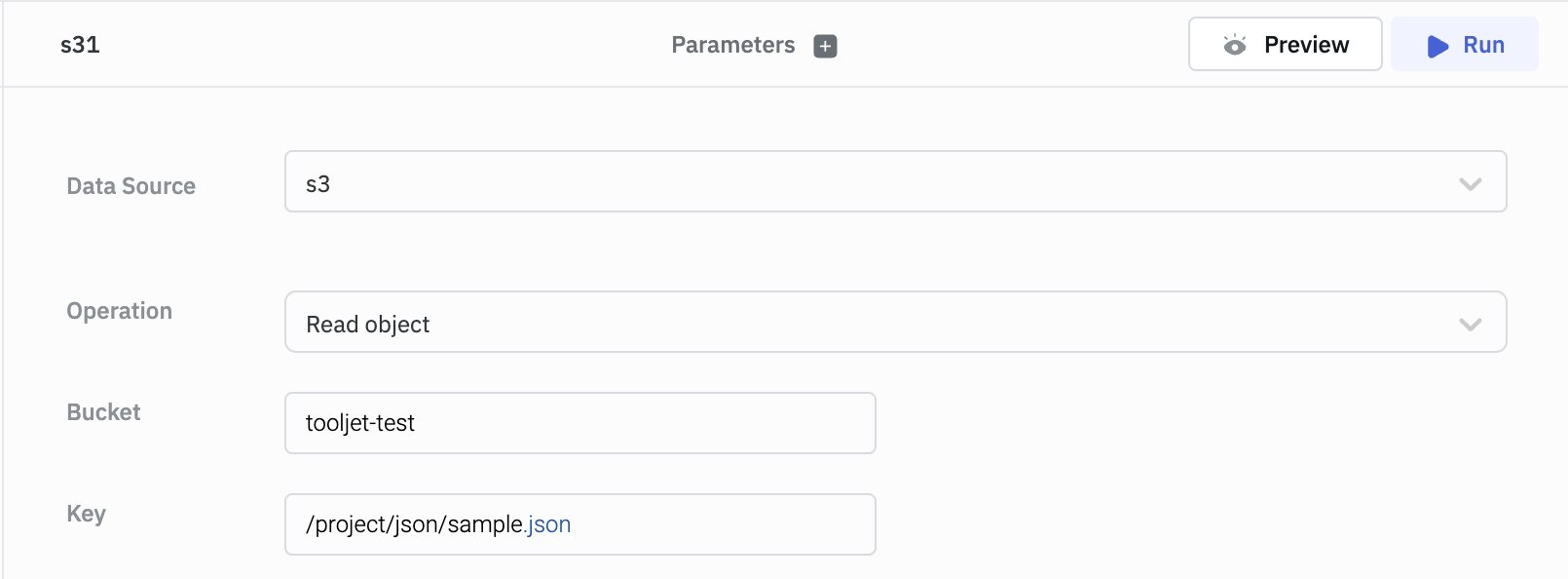The image size is (1568, 579).
Task: Click the Key field label
Action: 86,514
